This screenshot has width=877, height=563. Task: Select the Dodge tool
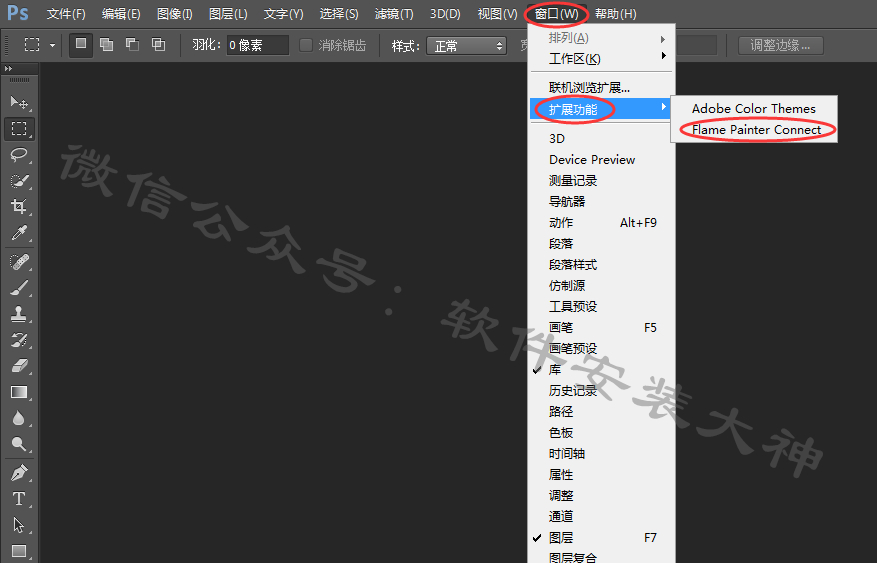coord(19,444)
